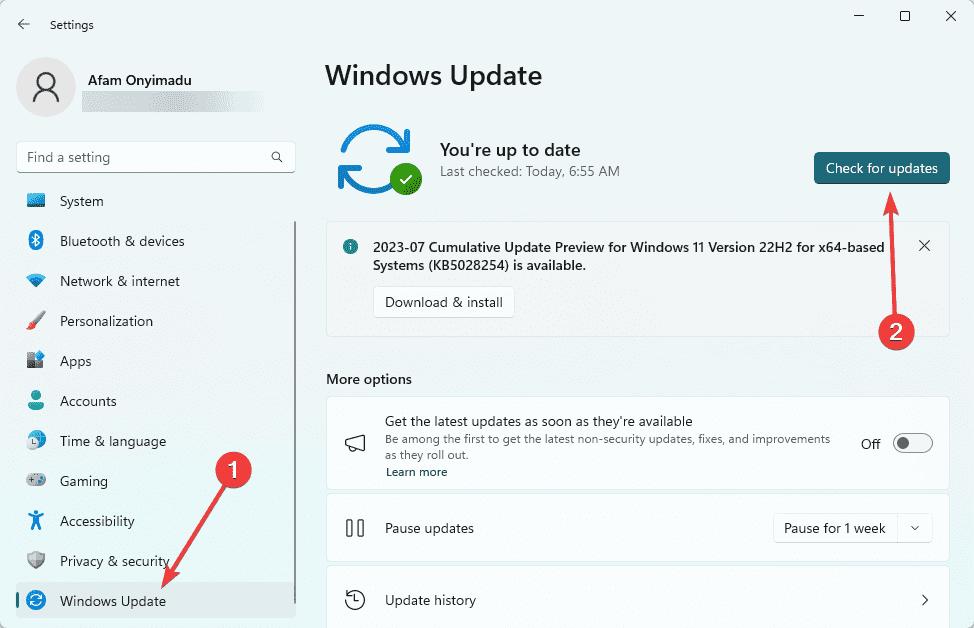Click the Afam Onyimadu account name
This screenshot has width=974, height=628.
pos(140,80)
